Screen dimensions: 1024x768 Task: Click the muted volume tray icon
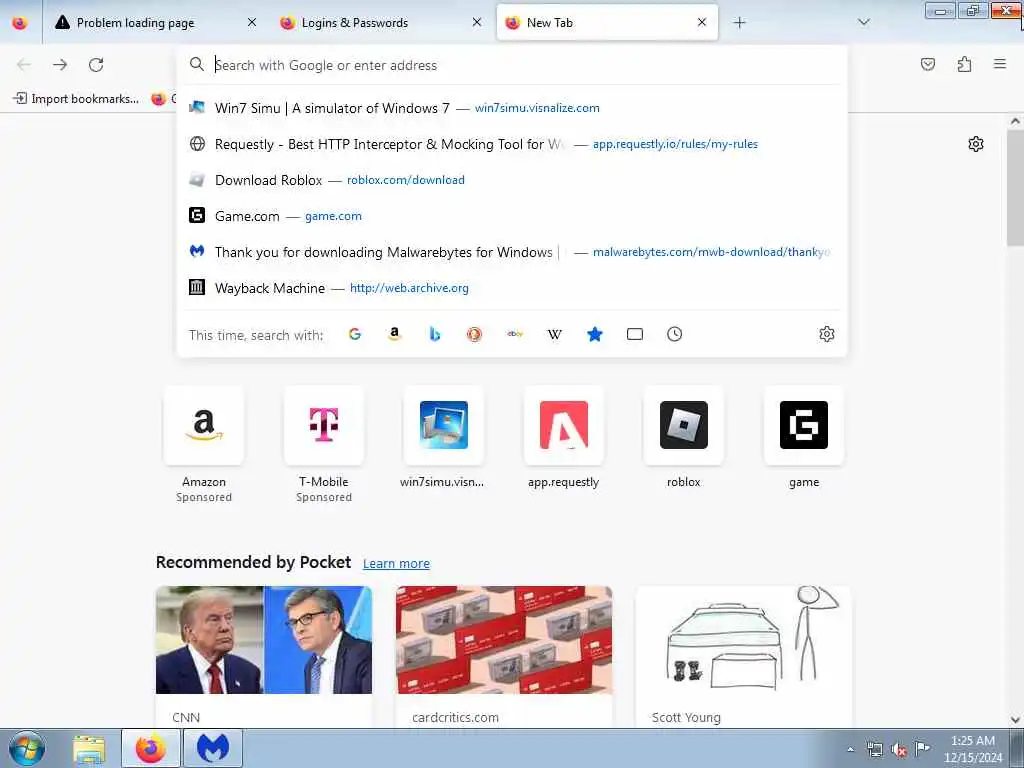pyautogui.click(x=899, y=749)
